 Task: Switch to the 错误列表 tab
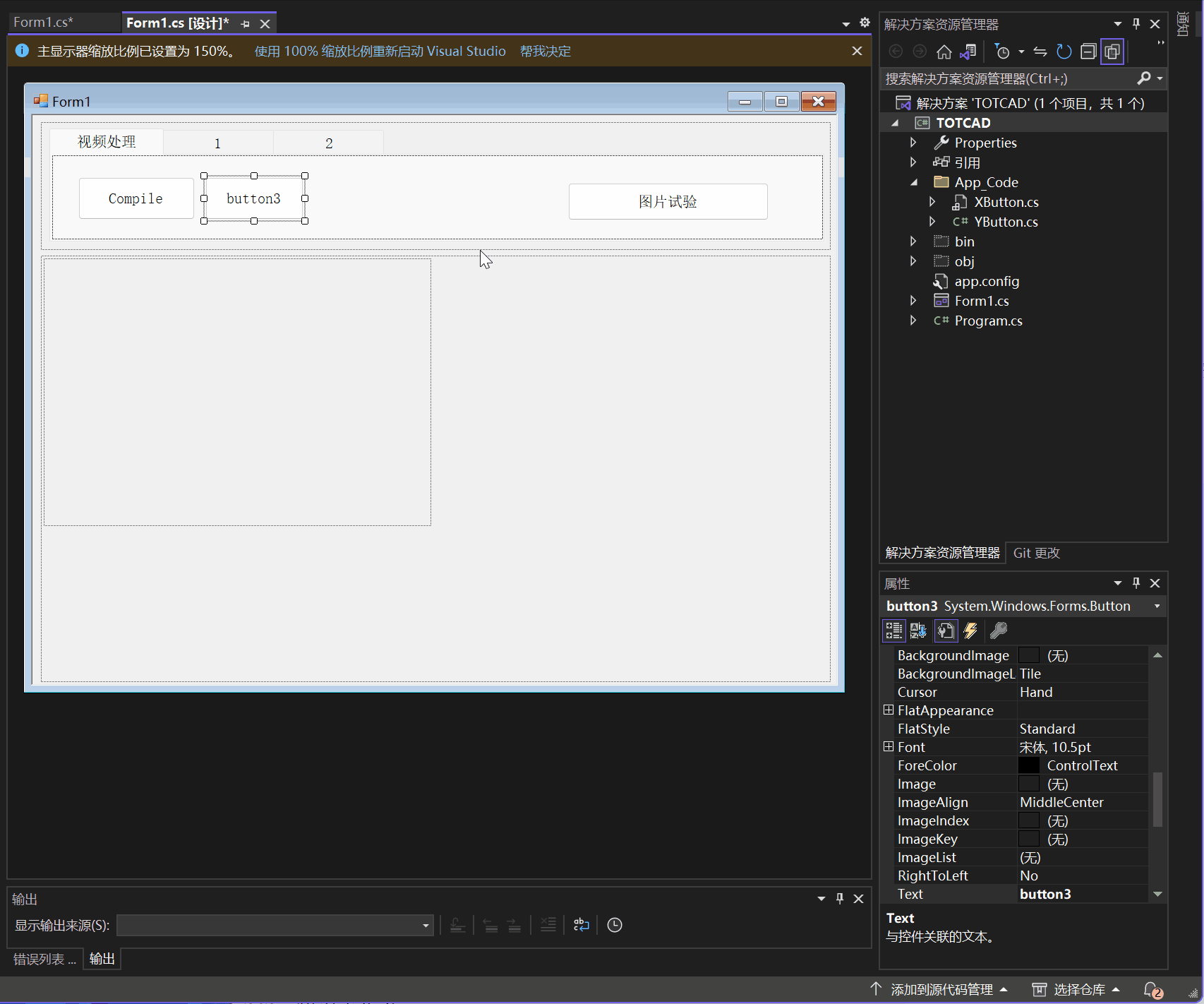tap(44, 959)
